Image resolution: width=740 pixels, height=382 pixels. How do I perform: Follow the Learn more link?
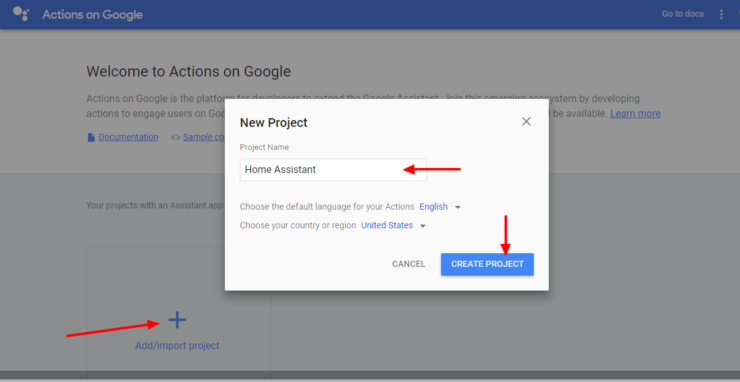pos(635,114)
